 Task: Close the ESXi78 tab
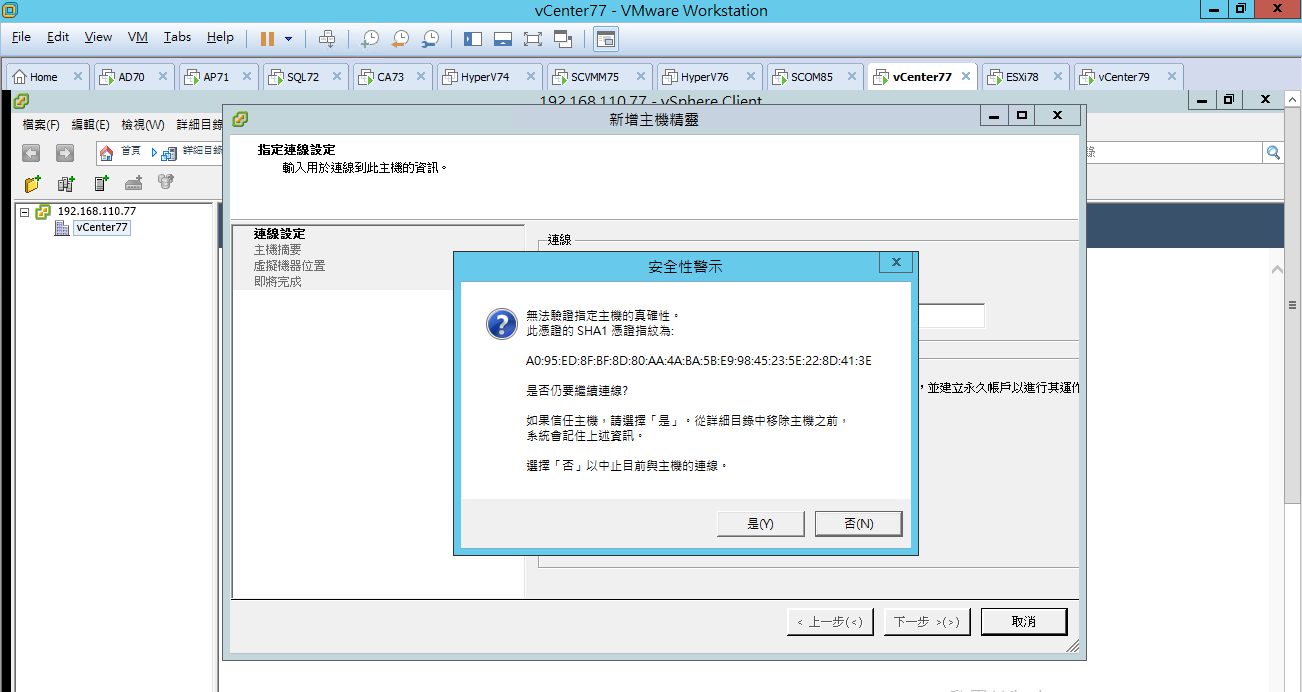pos(1058,76)
